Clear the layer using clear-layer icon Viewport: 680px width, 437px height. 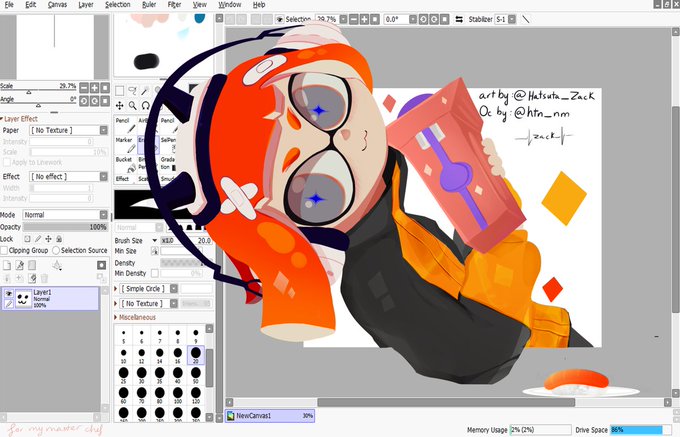pos(32,278)
